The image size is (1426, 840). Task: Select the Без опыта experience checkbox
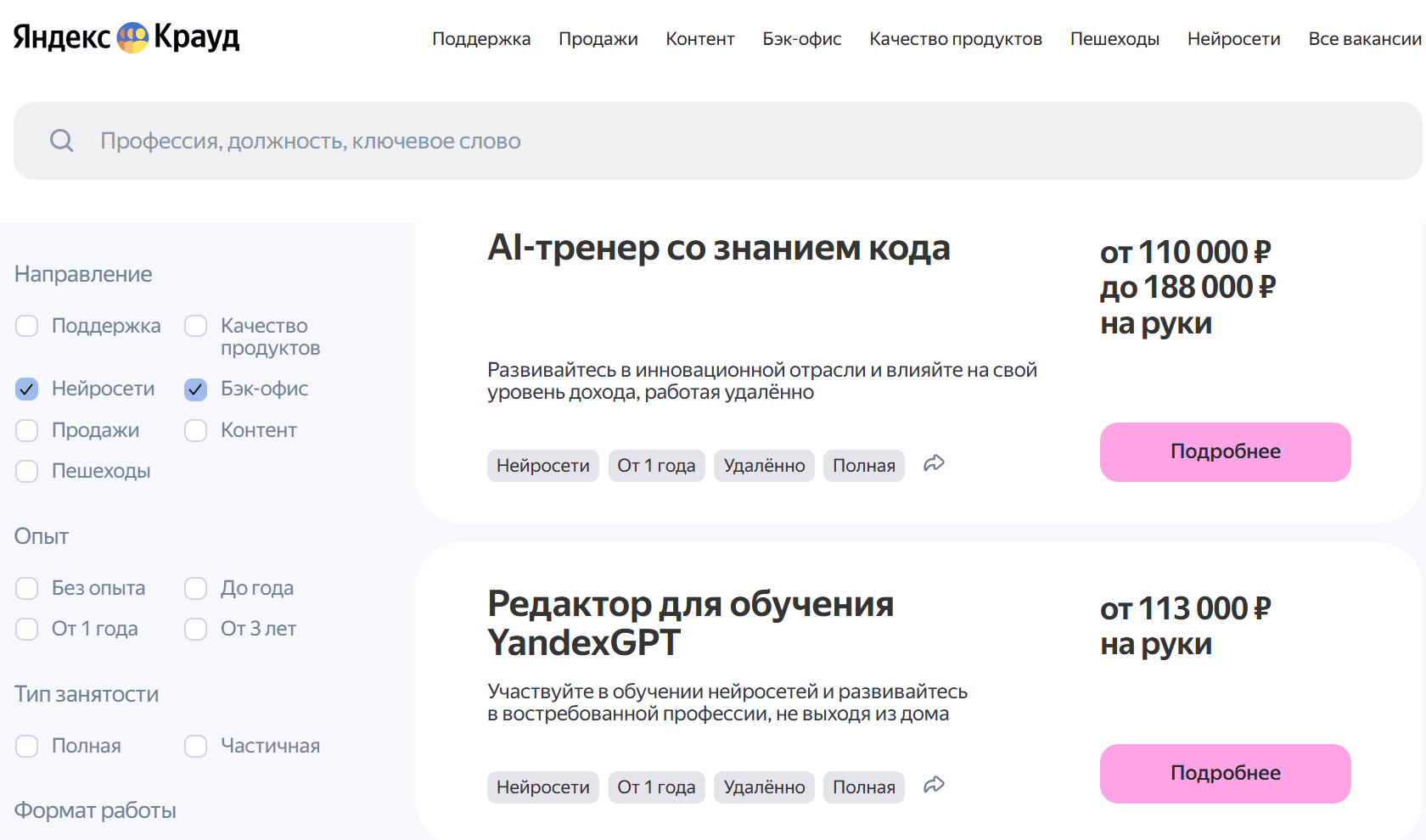[x=27, y=589]
